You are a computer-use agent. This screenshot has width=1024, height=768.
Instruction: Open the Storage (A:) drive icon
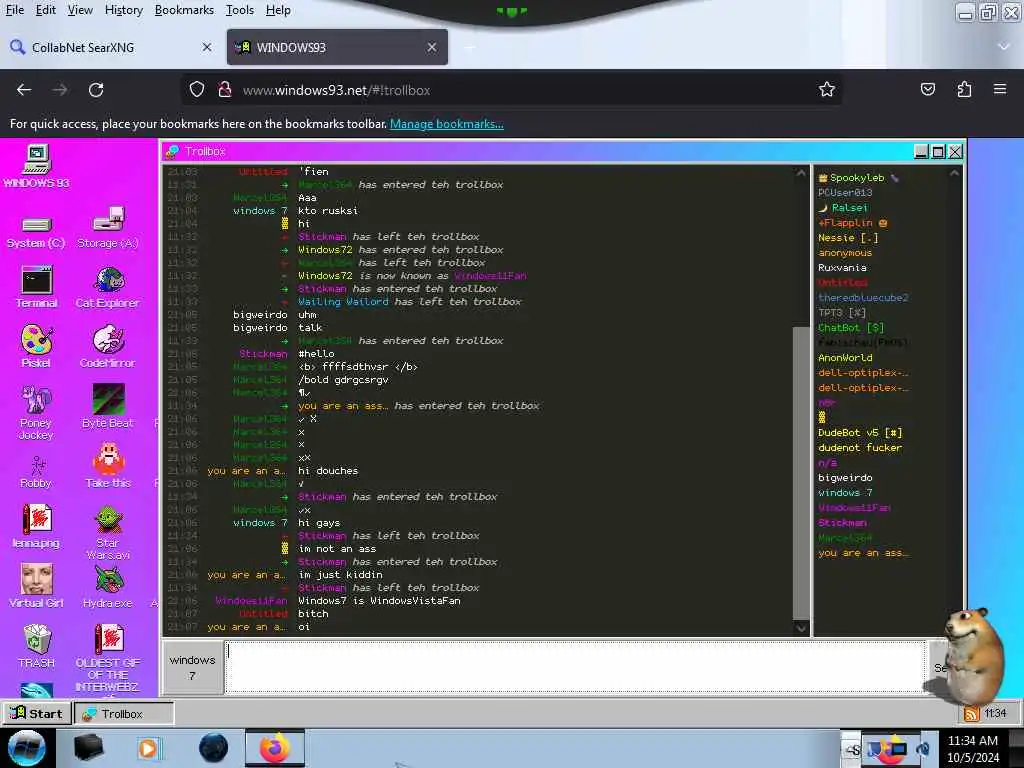click(108, 227)
